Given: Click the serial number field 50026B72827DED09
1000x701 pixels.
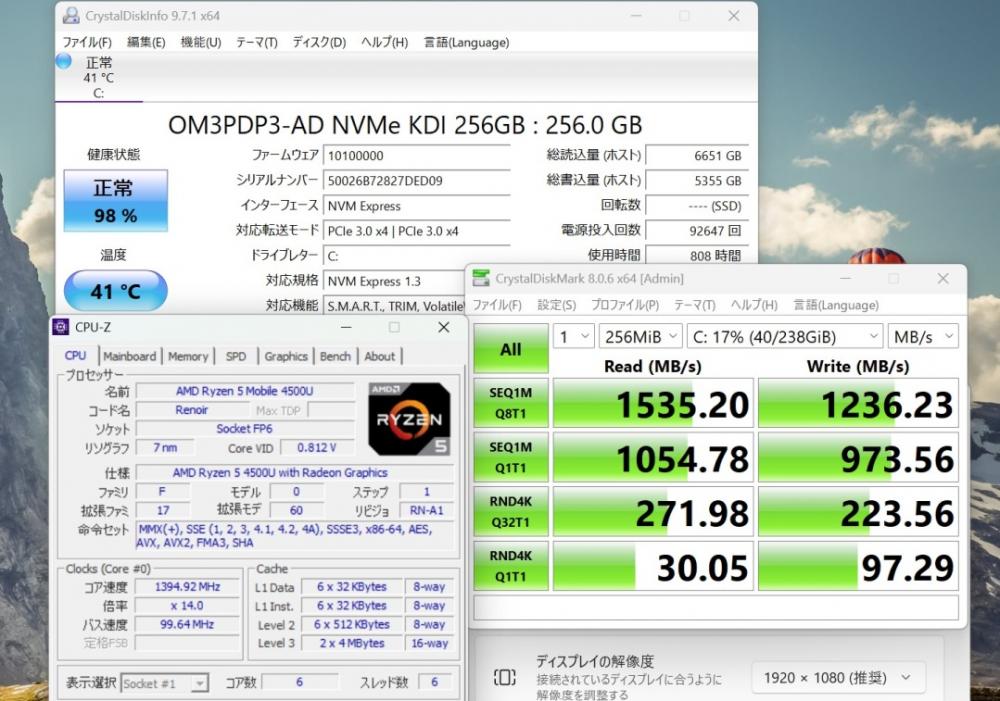Looking at the screenshot, I should pyautogui.click(x=417, y=181).
